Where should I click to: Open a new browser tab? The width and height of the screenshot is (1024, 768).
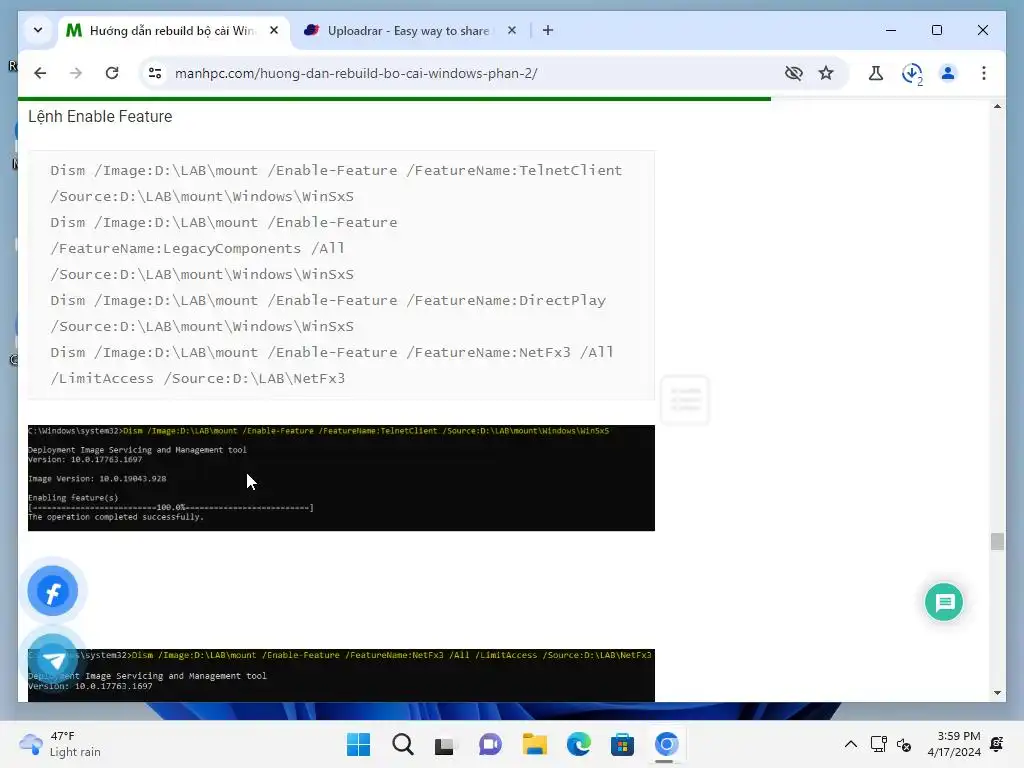click(x=548, y=30)
